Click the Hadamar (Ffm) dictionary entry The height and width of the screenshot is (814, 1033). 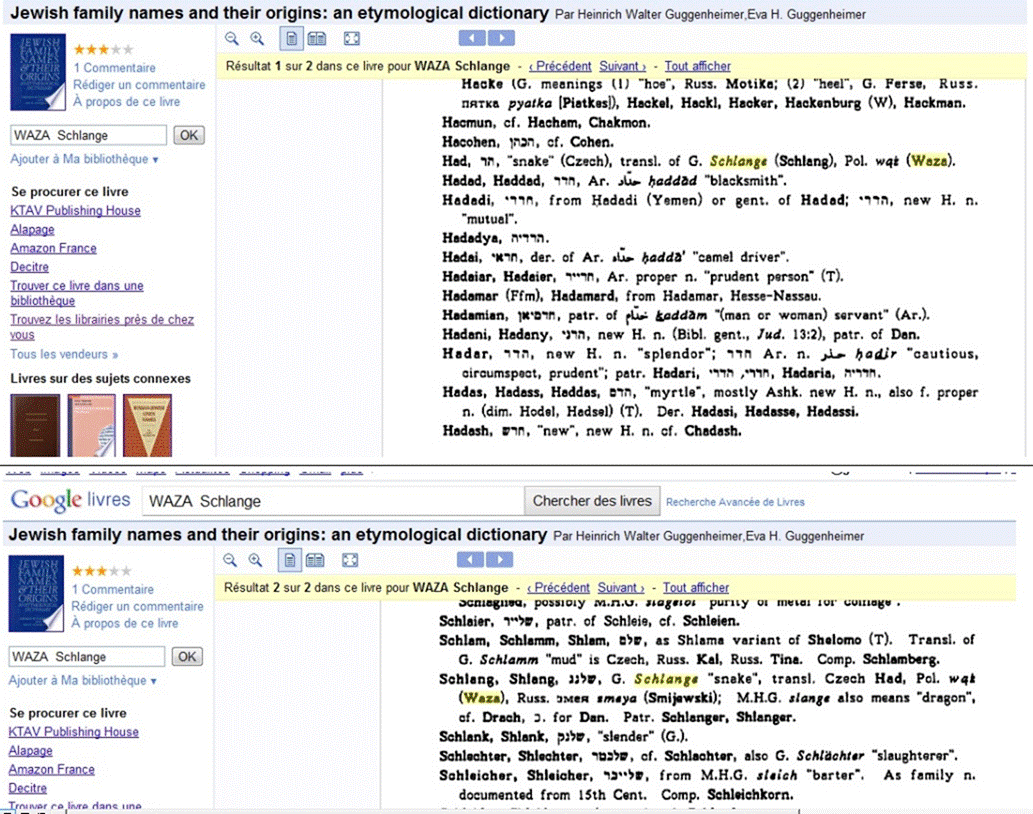632,296
